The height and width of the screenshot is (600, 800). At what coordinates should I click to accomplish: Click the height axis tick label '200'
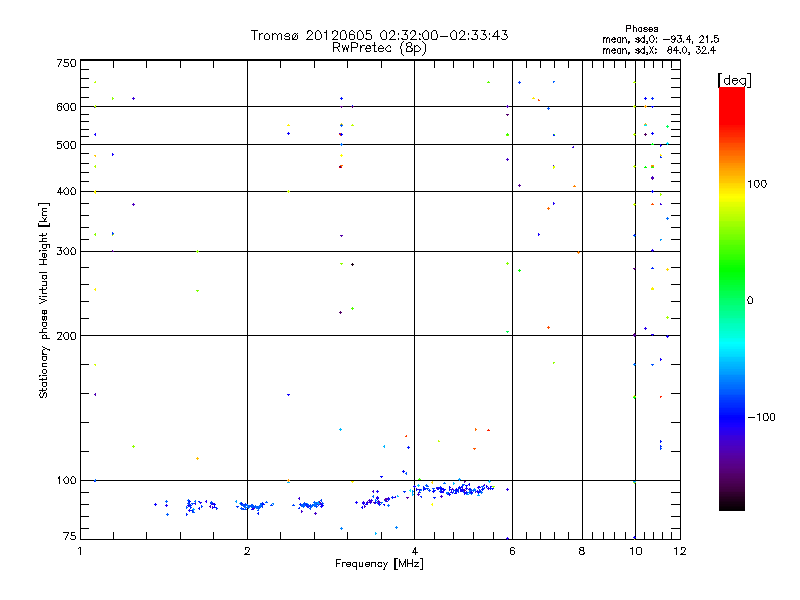tap(66, 336)
